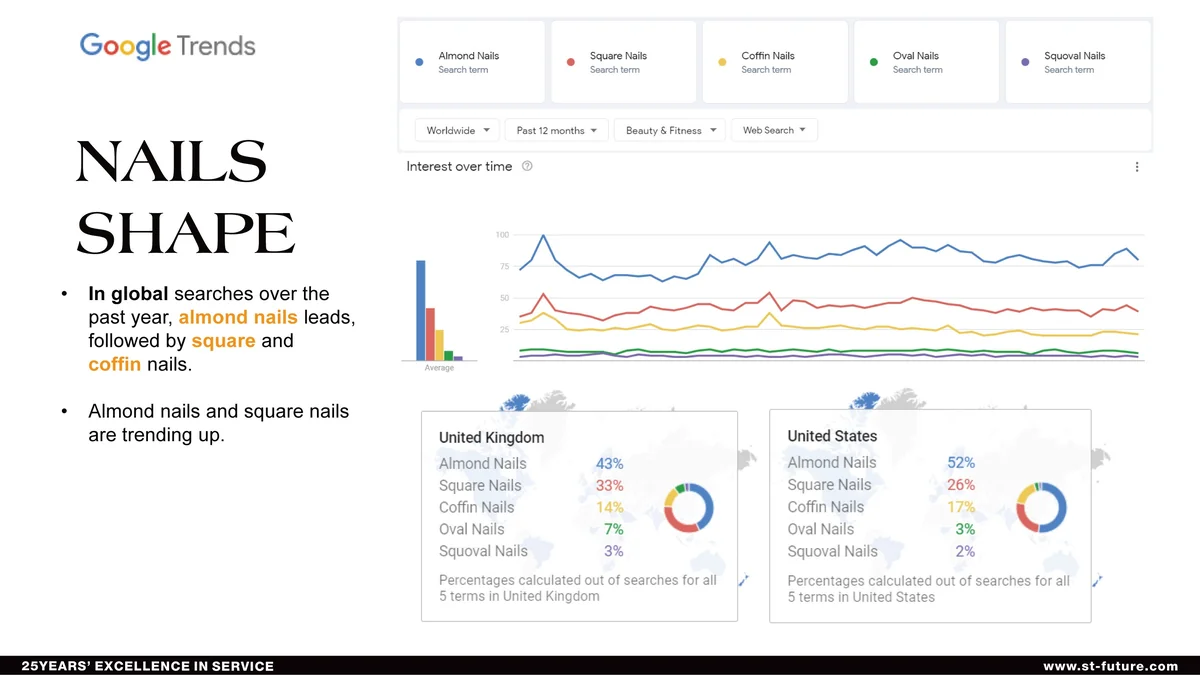
Task: Click the 7% Oval Nails value for United Kingdom
Action: click(x=614, y=529)
